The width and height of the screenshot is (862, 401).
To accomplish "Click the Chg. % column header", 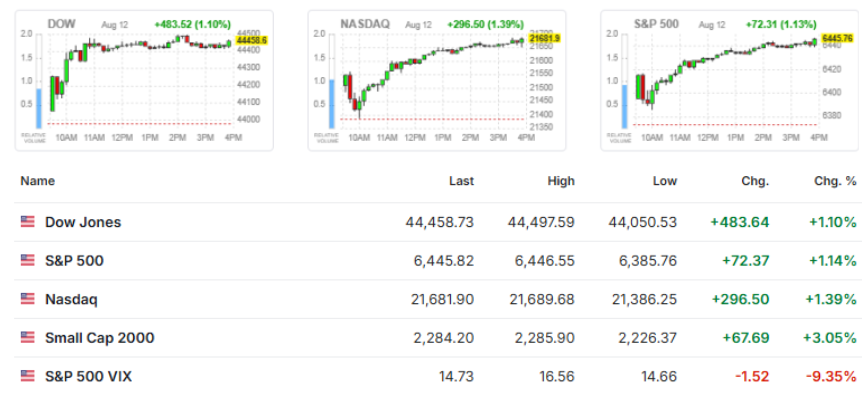I will pyautogui.click(x=835, y=181).
